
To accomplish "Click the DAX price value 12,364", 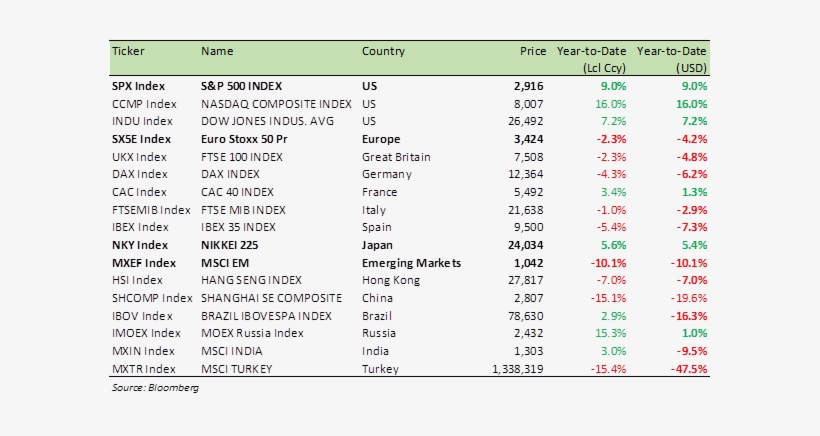I will pyautogui.click(x=528, y=174).
